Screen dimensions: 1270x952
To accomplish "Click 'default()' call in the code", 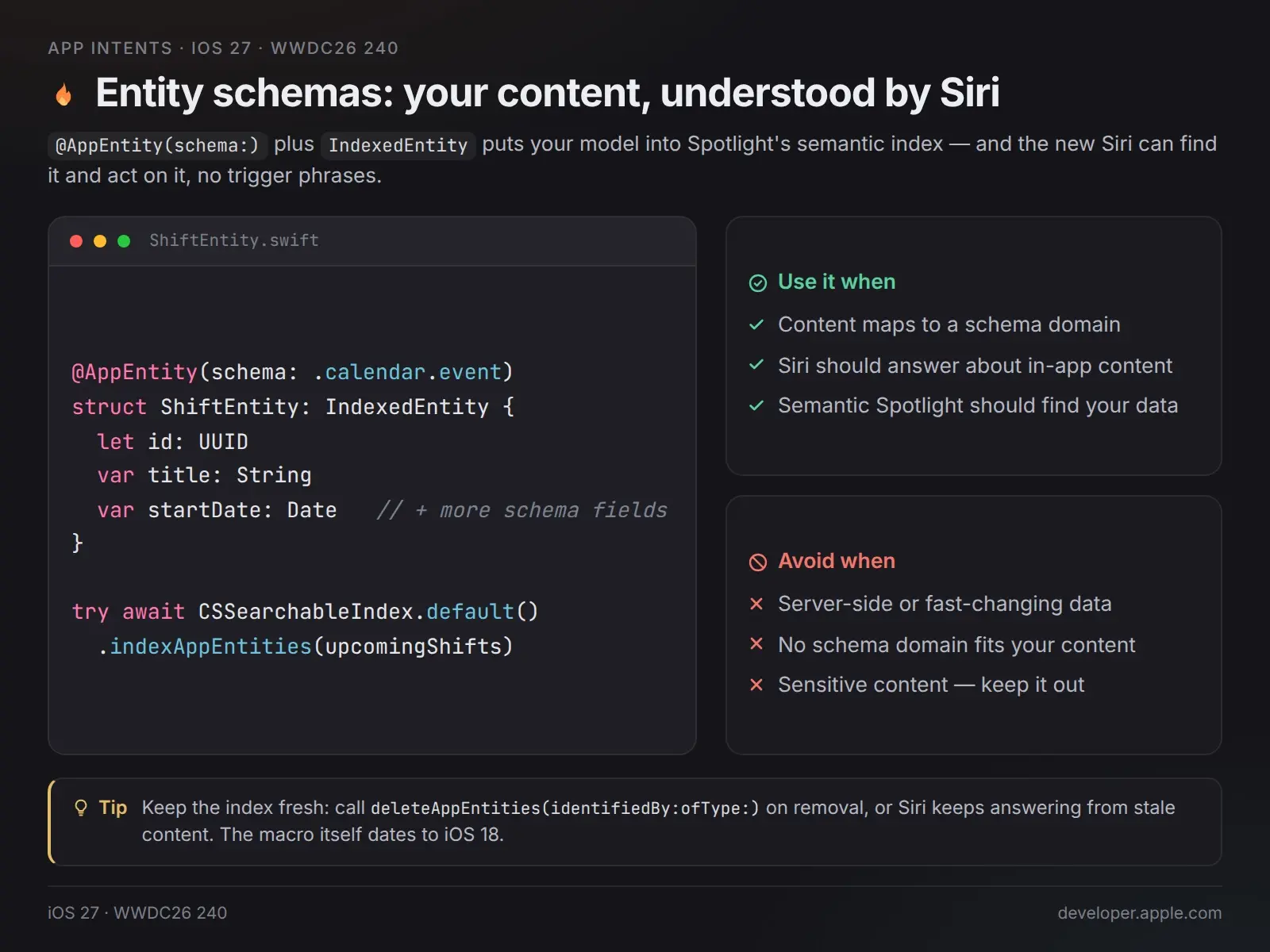I will 483,612.
